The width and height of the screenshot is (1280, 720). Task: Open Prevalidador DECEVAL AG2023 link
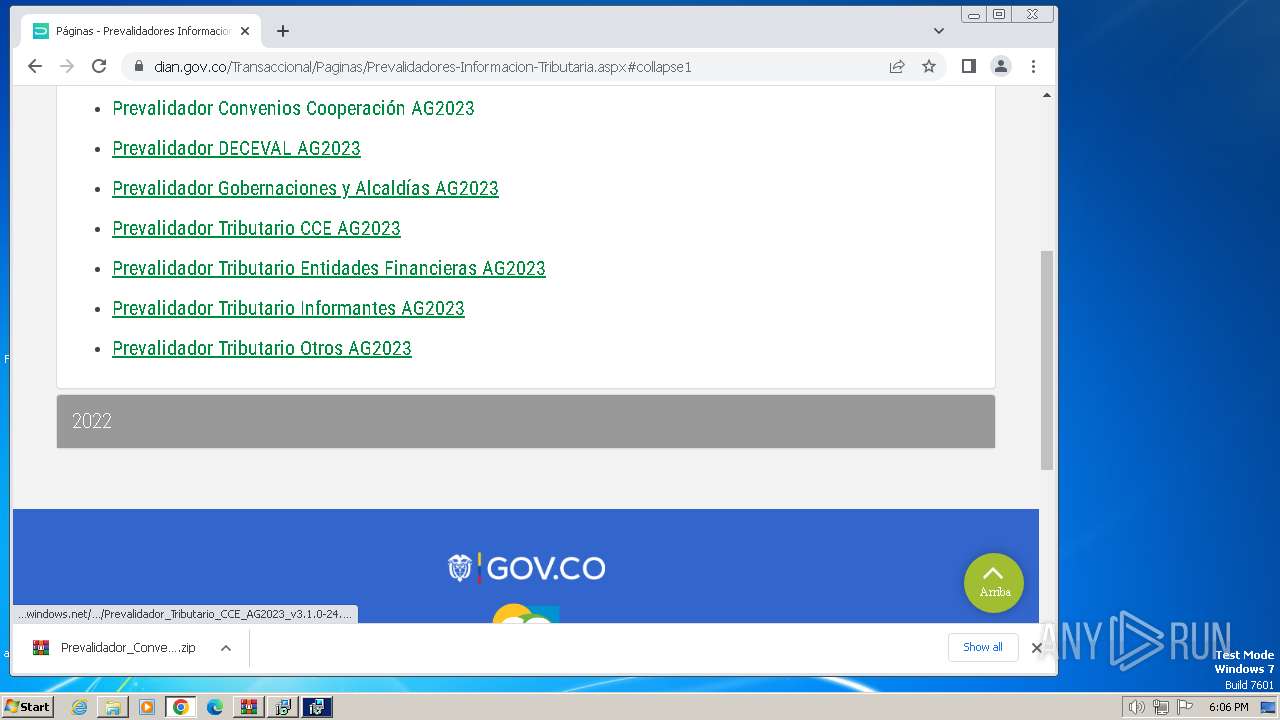[x=236, y=148]
